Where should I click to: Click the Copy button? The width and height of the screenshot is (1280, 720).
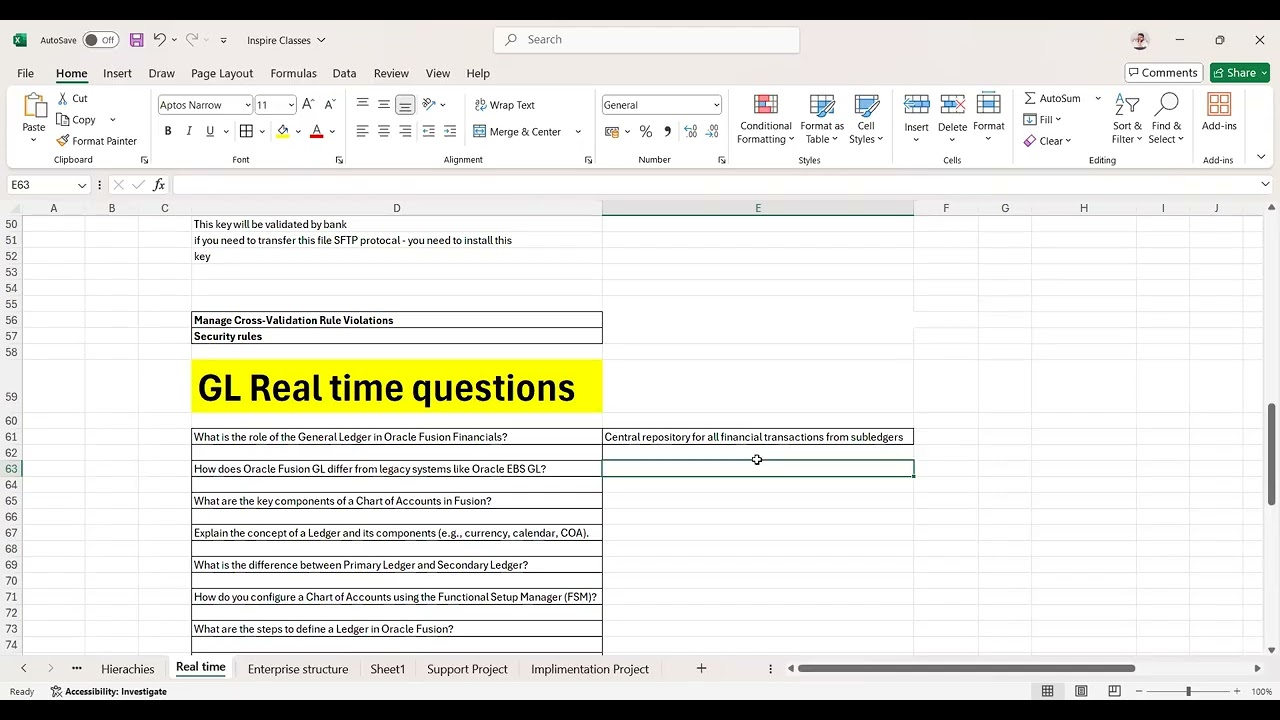click(77, 120)
